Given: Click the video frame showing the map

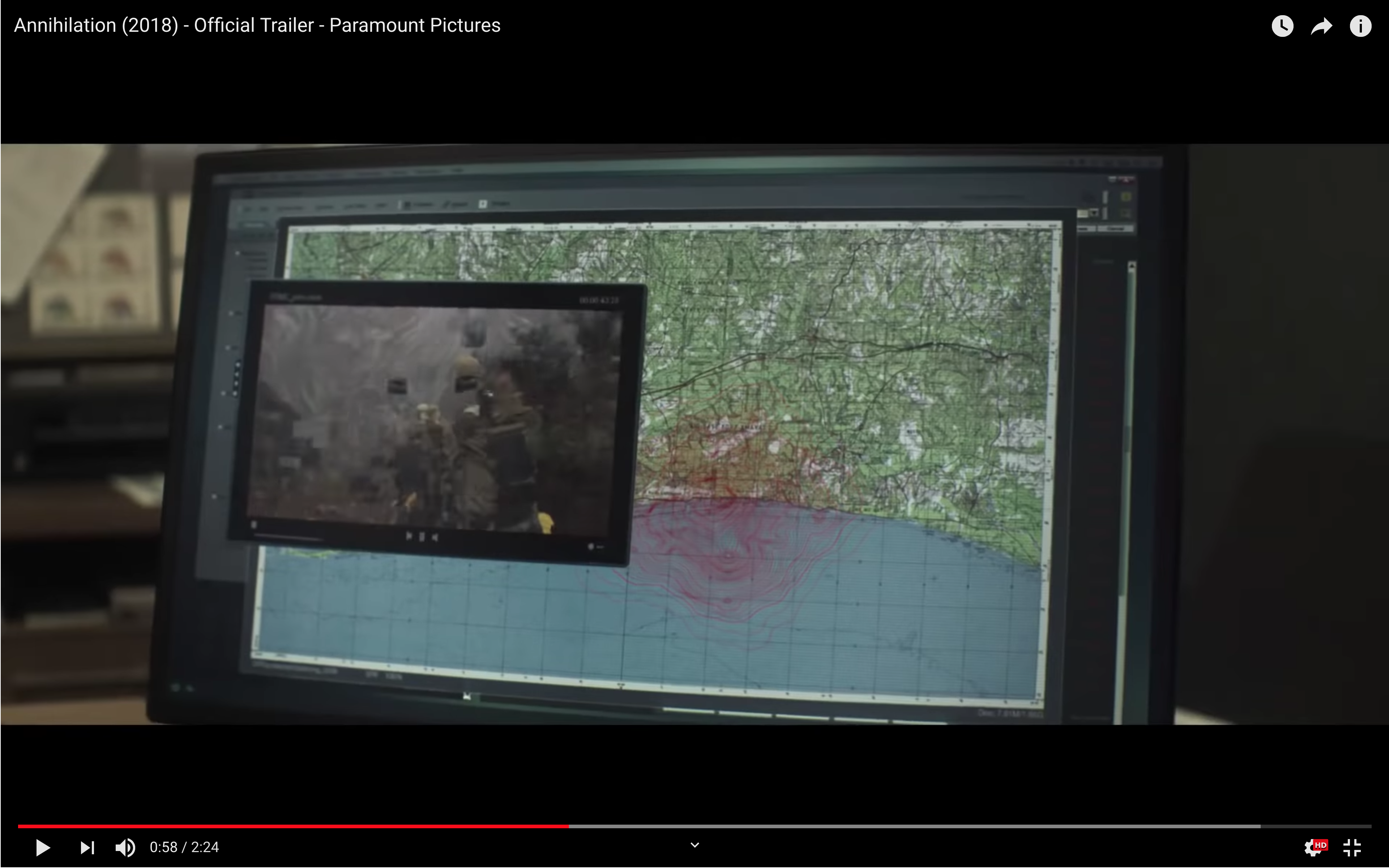Looking at the screenshot, I should click(x=695, y=434).
